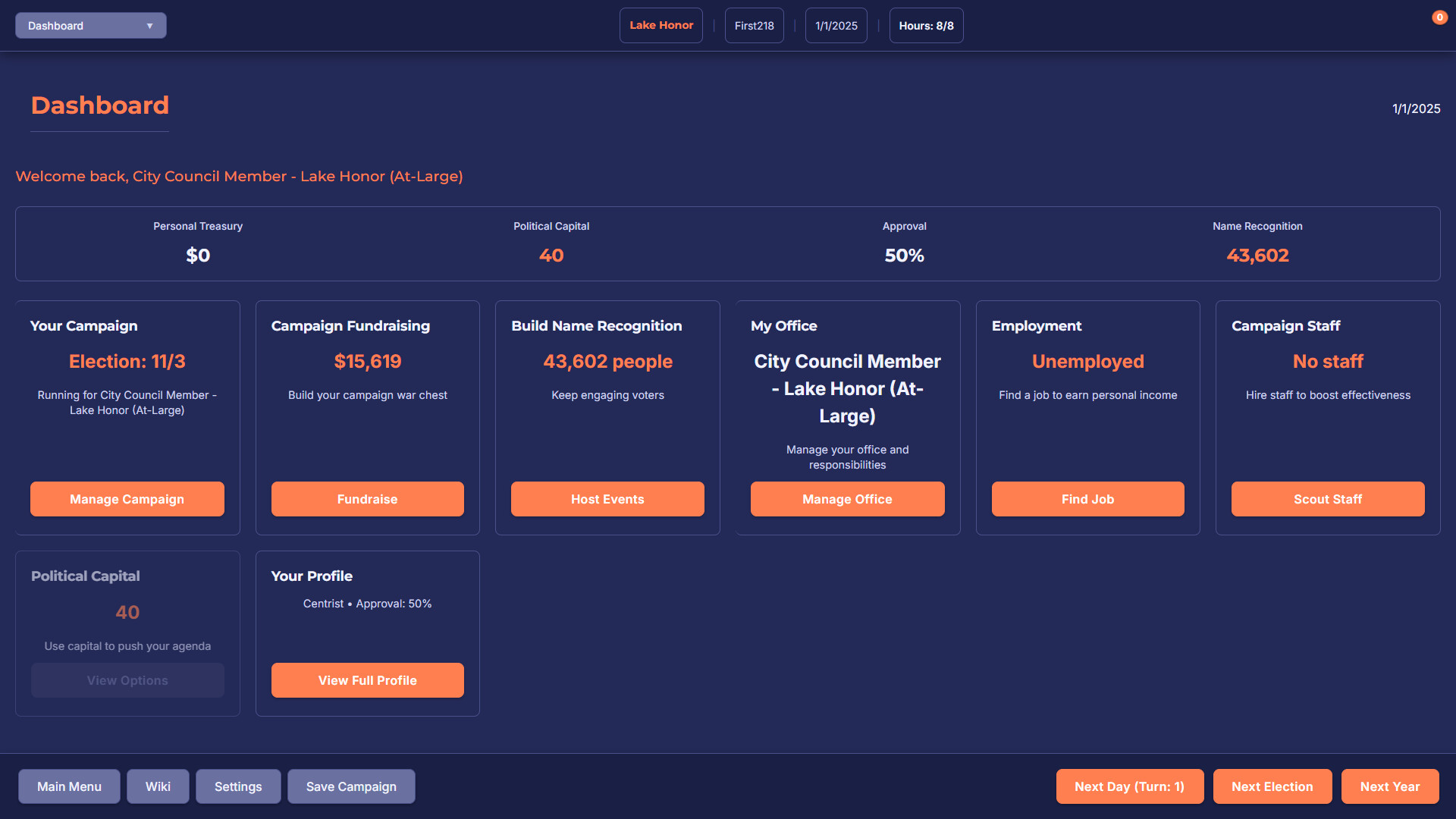Click Manage Campaign in Your Campaign card
The width and height of the screenshot is (1456, 819).
pyautogui.click(x=127, y=499)
